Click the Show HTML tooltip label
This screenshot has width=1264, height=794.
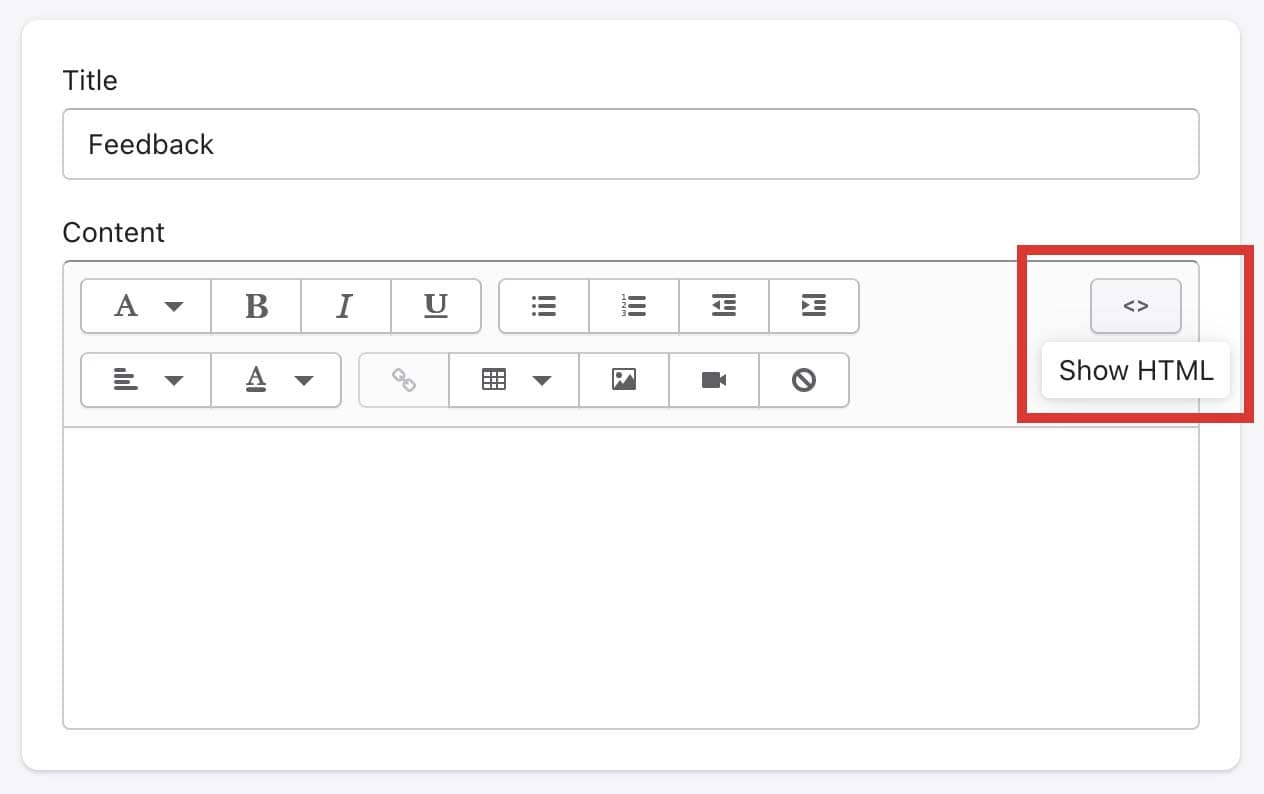click(x=1135, y=370)
